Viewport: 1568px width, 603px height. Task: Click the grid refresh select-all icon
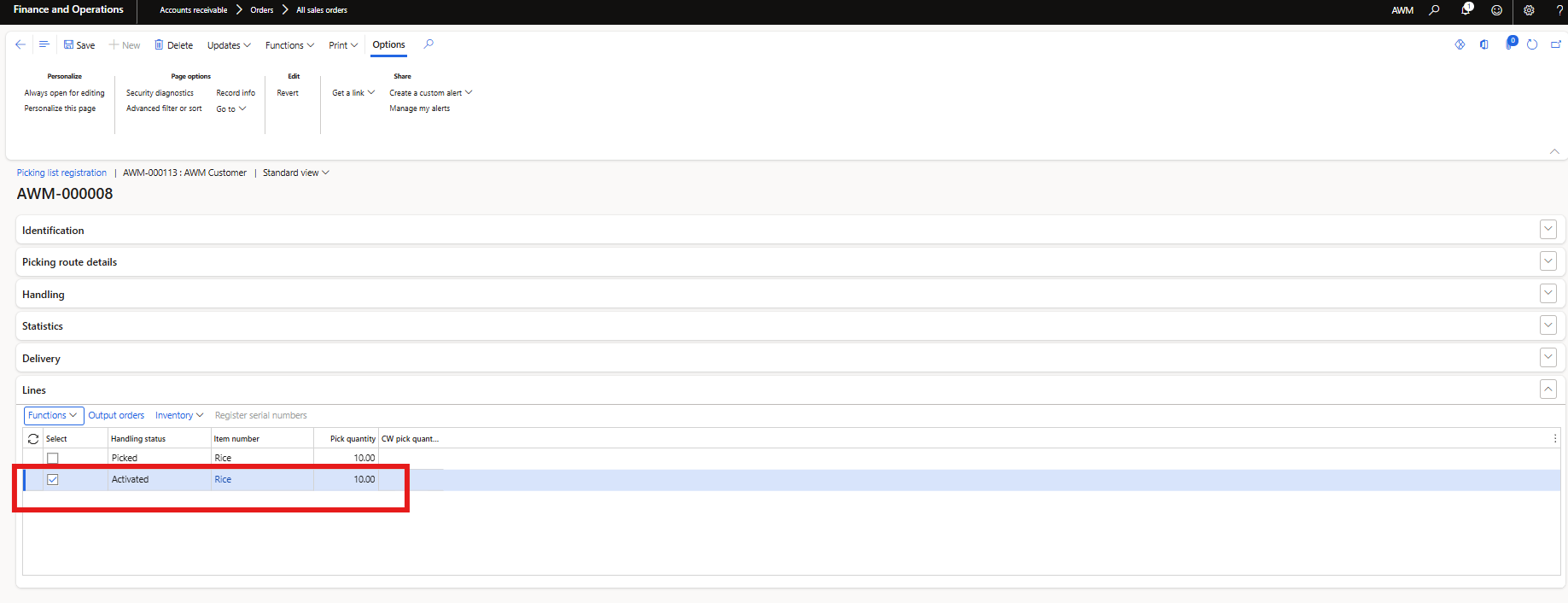pos(33,439)
